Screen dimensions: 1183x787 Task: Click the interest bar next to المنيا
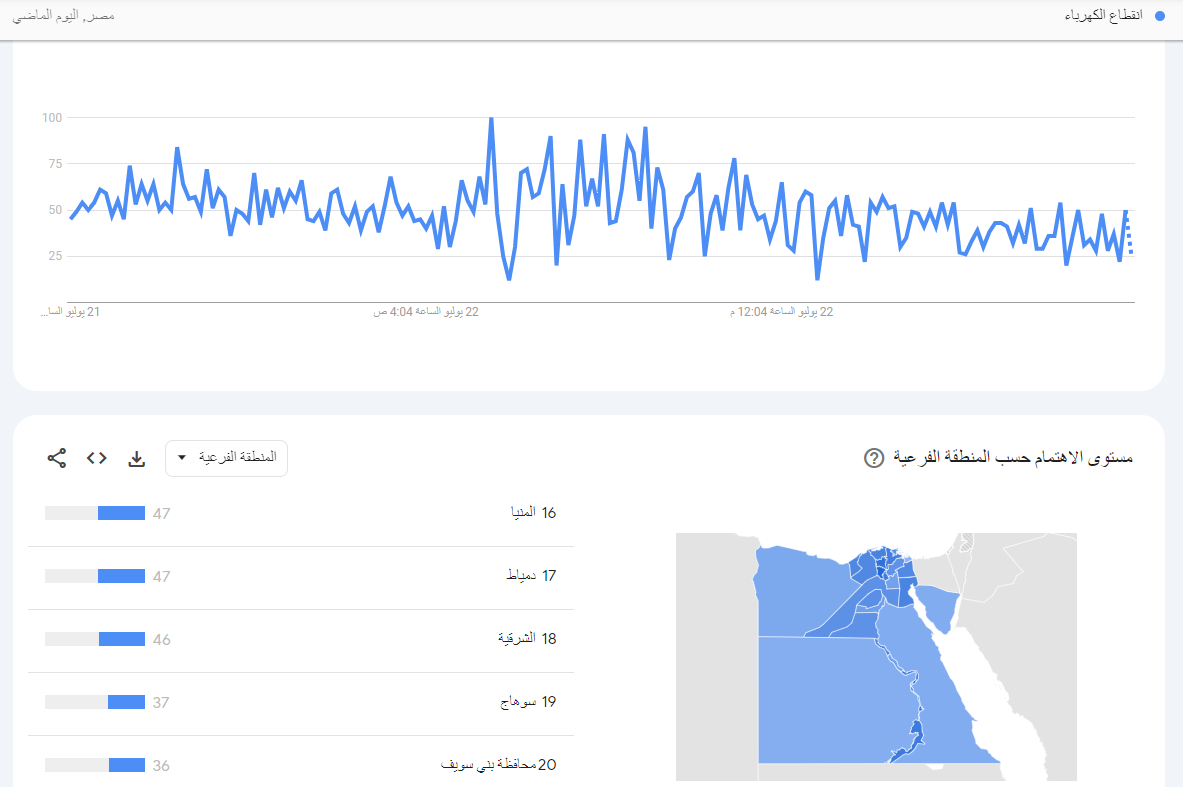point(95,513)
